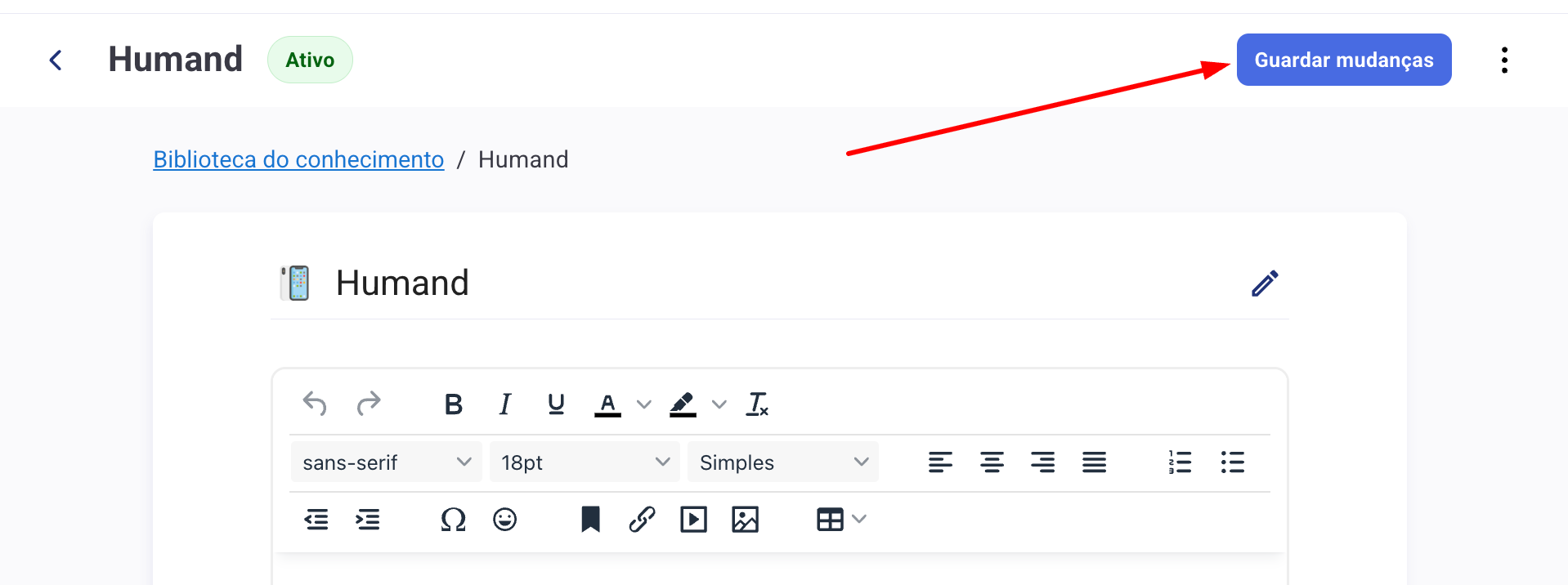Open the 18pt font size dropdown

[x=585, y=462]
